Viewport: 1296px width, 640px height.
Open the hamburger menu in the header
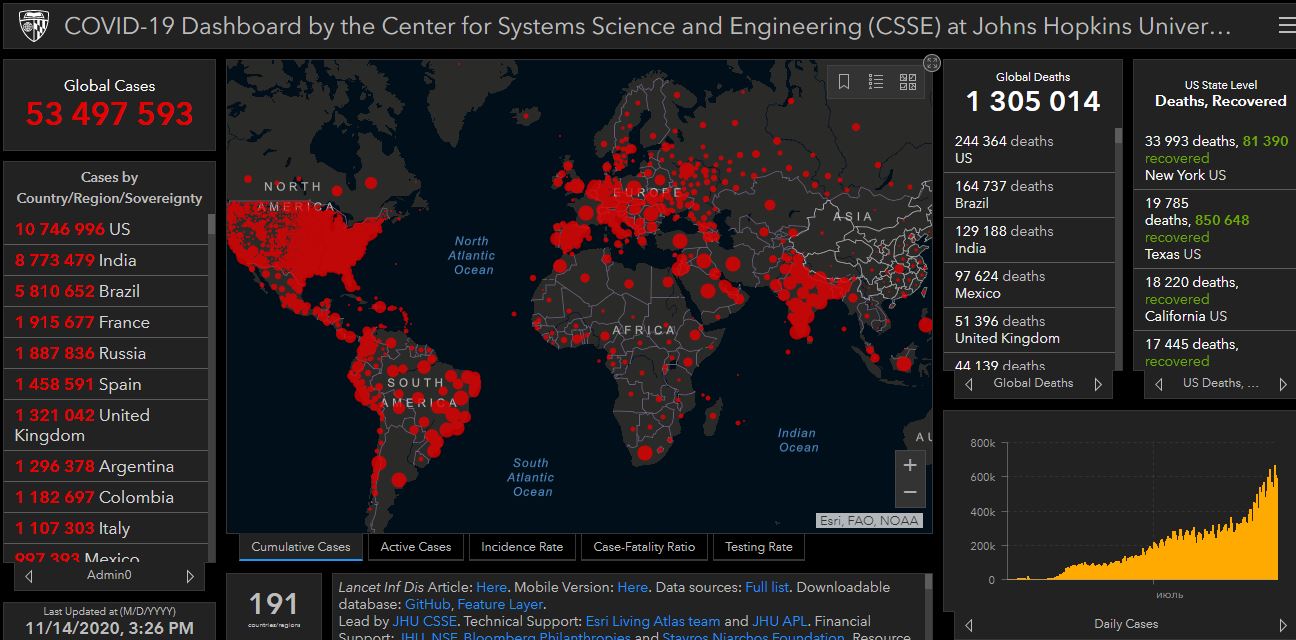tap(1286, 25)
